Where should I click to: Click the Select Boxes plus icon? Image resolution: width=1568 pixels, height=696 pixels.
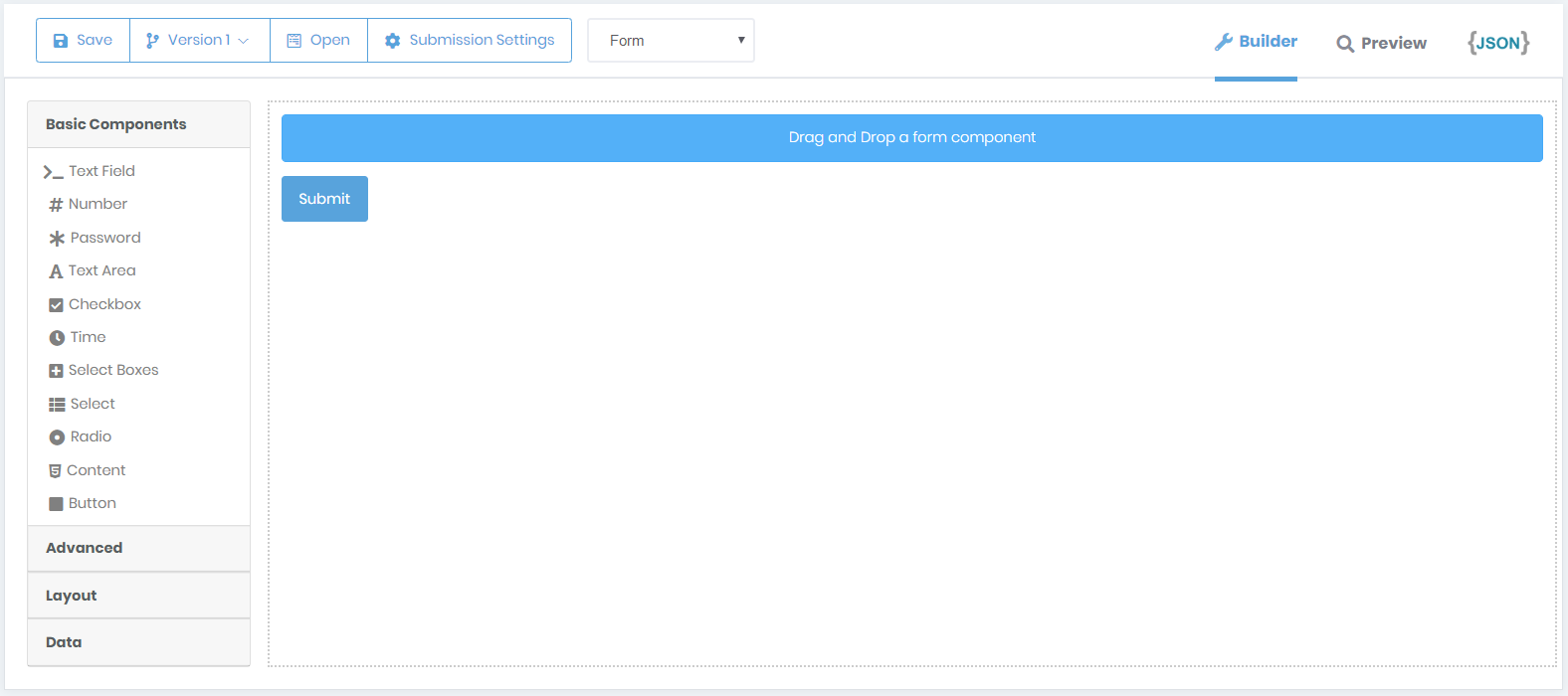click(56, 371)
